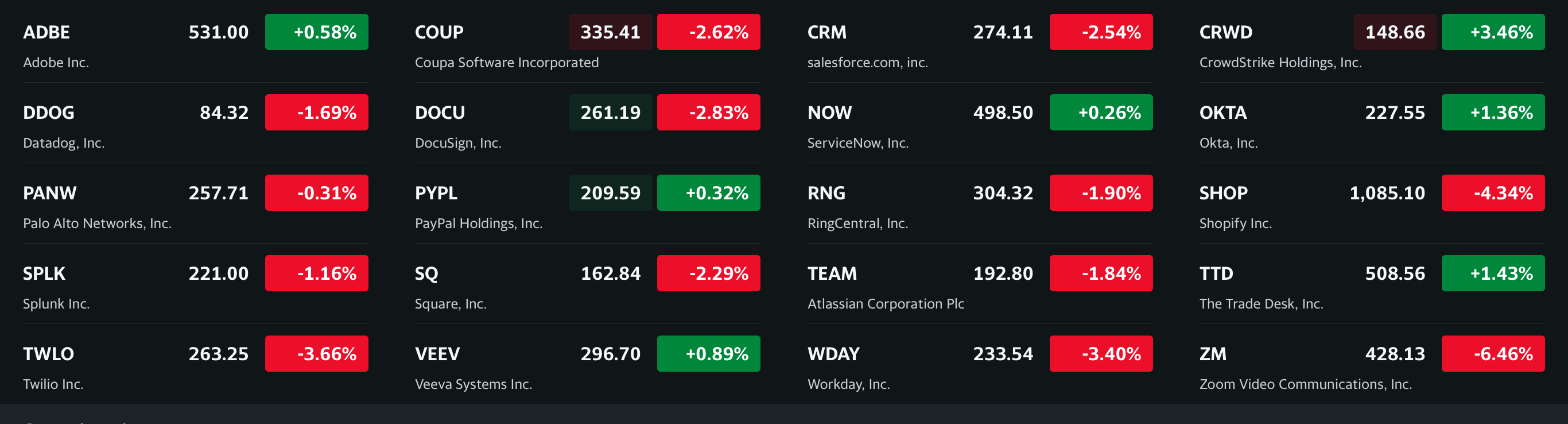Select the Palo Alto Networks company name

(x=97, y=223)
